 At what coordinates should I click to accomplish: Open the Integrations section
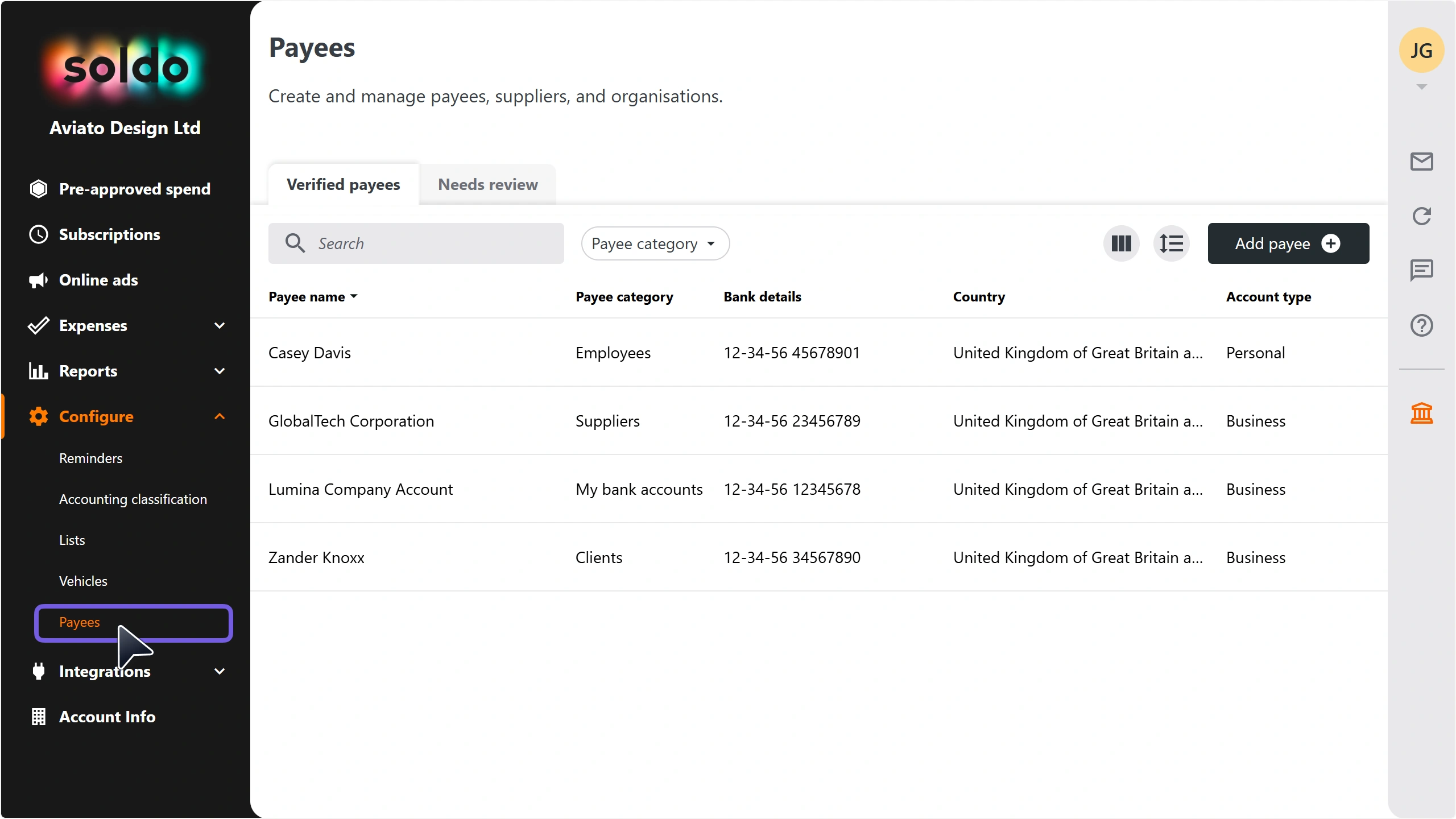(105, 671)
